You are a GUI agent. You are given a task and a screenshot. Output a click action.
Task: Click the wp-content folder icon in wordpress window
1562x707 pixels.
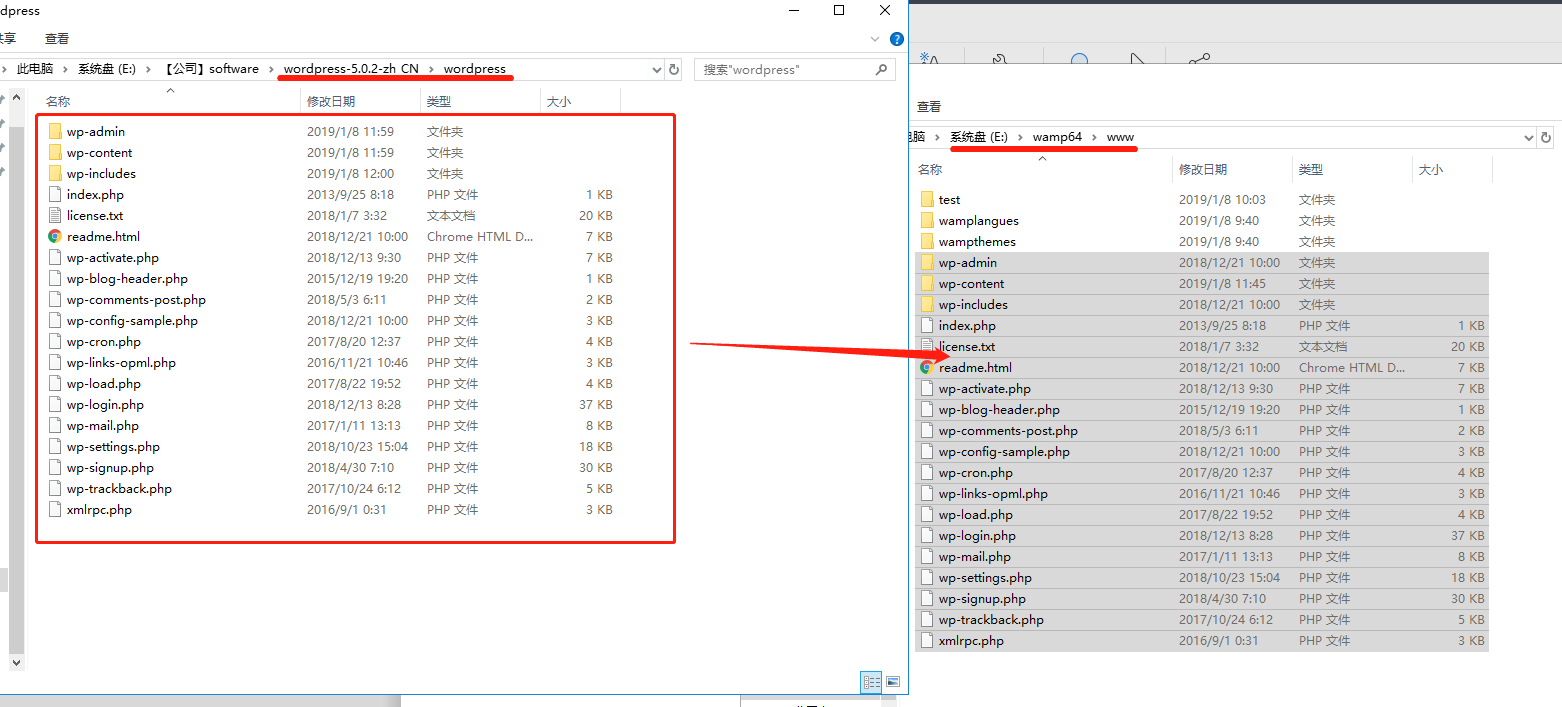pos(55,152)
